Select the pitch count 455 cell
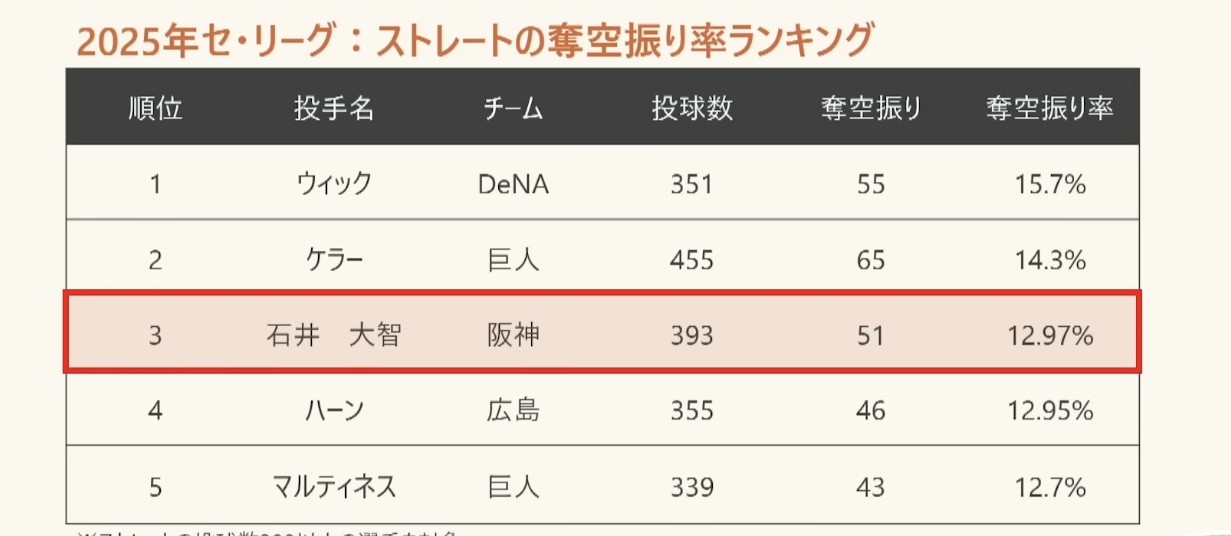This screenshot has width=1231, height=536. [x=692, y=260]
